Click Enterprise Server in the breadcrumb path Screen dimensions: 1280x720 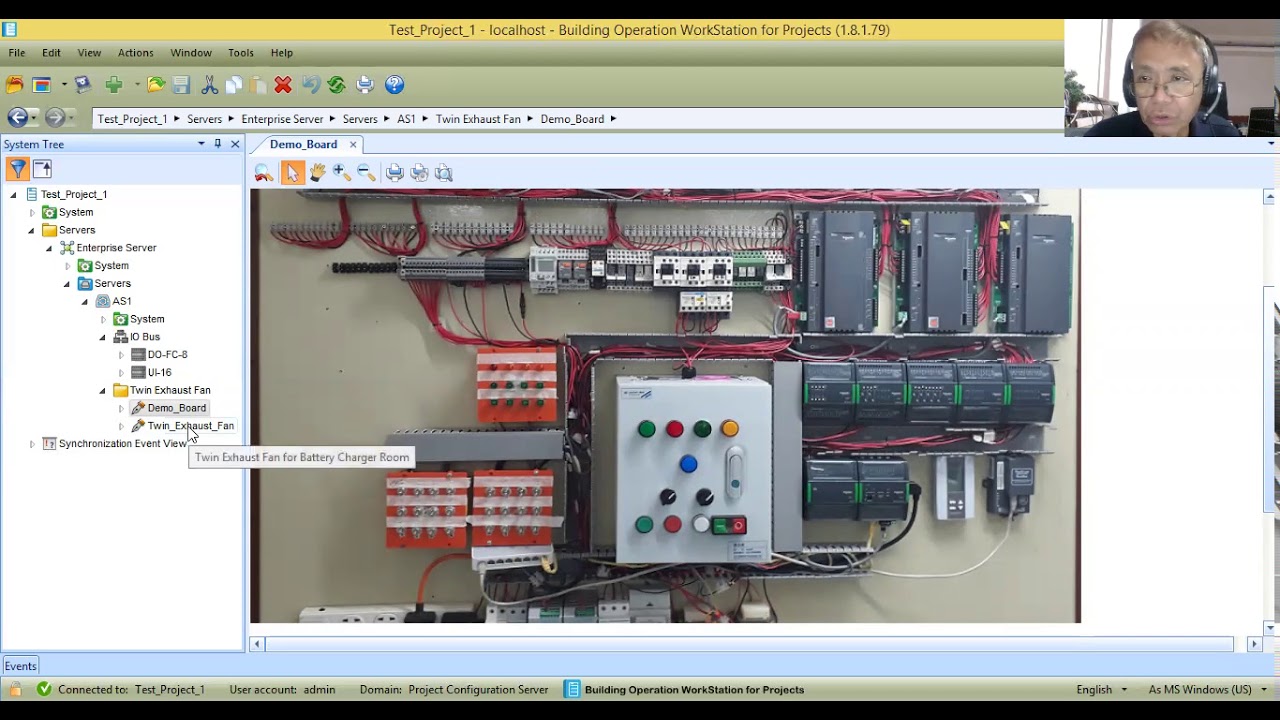tap(282, 119)
